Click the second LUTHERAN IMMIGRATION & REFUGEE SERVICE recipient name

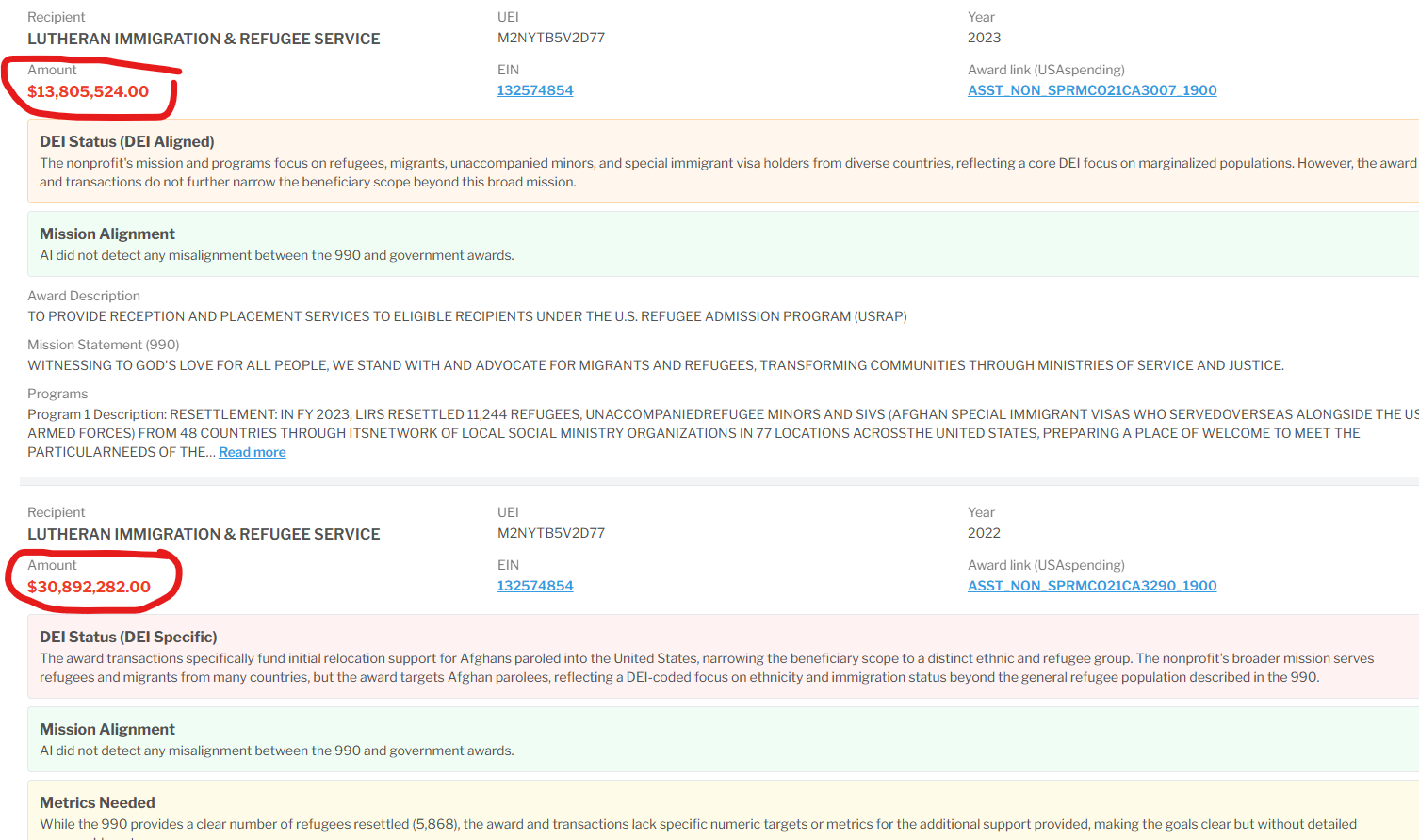pyautogui.click(x=204, y=534)
